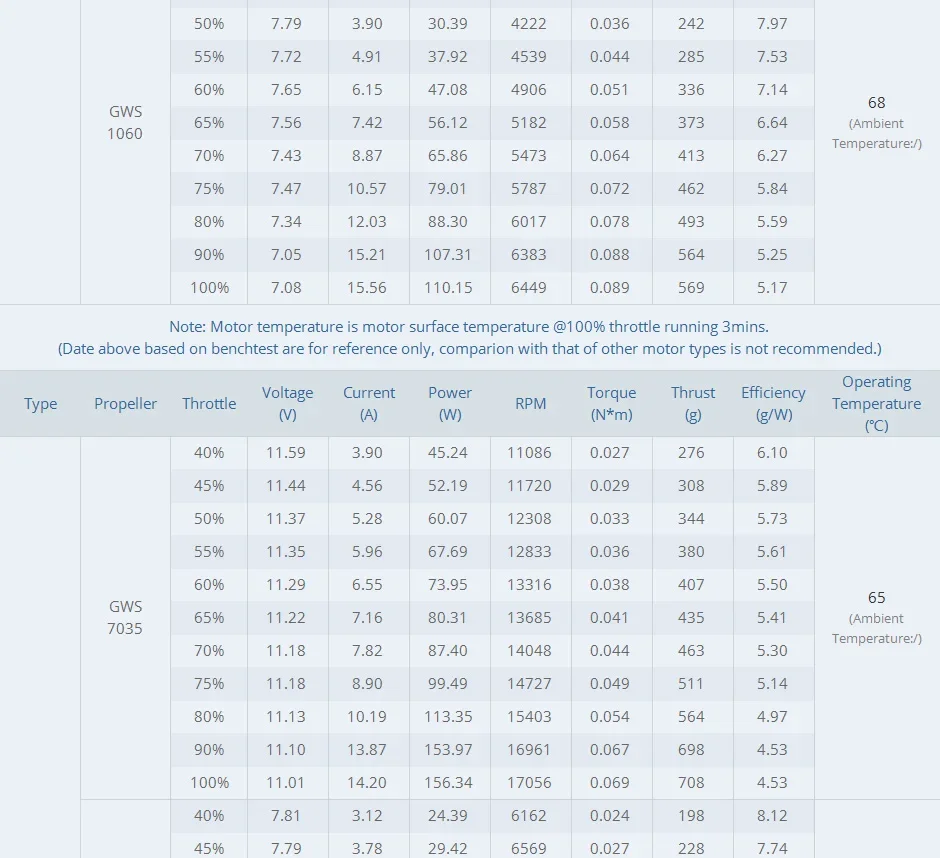The height and width of the screenshot is (858, 940).
Task: Click the GWS 7035 propeller cell
Action: 125,618
